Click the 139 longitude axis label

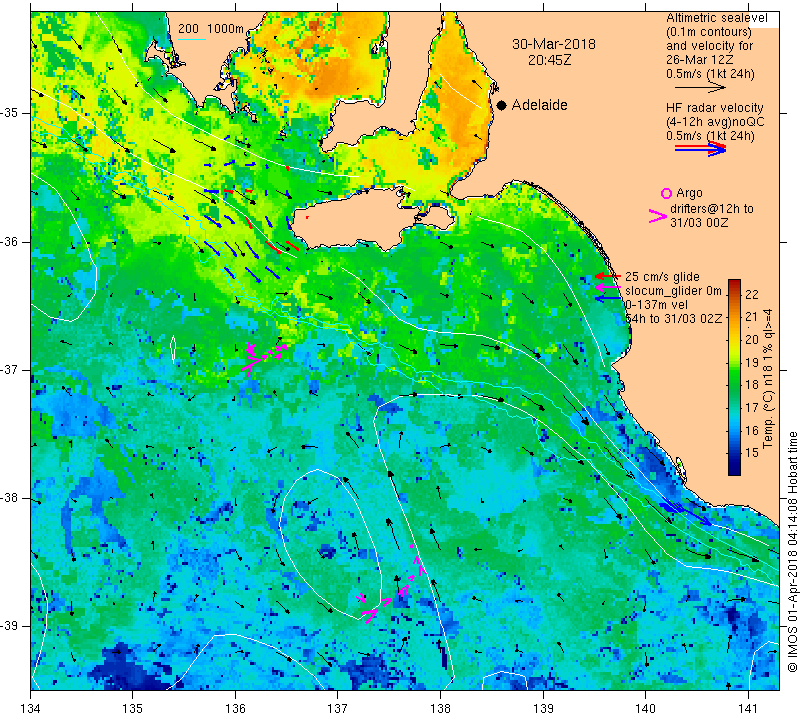(543, 708)
